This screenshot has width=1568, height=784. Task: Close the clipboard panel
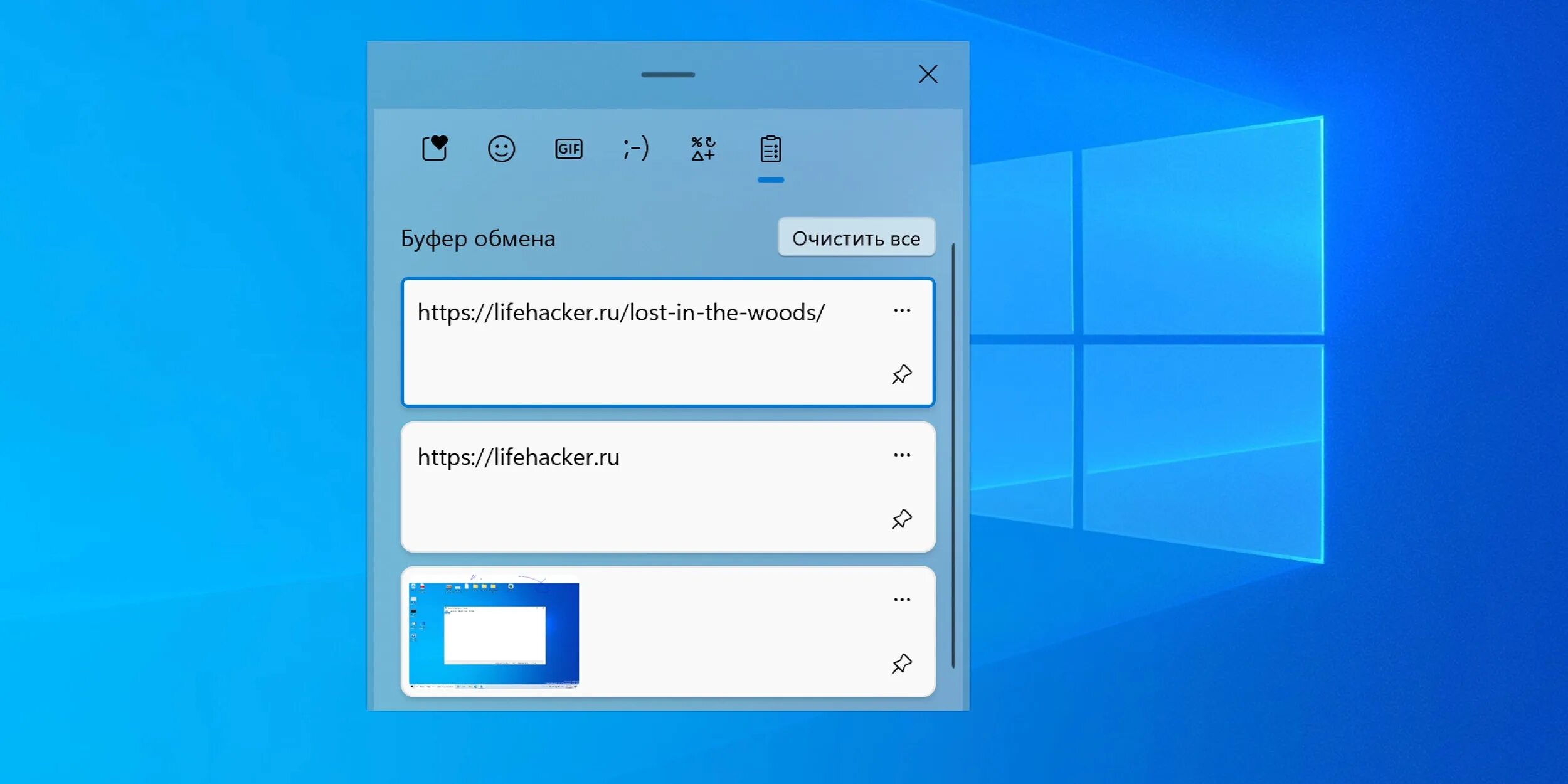click(x=928, y=74)
